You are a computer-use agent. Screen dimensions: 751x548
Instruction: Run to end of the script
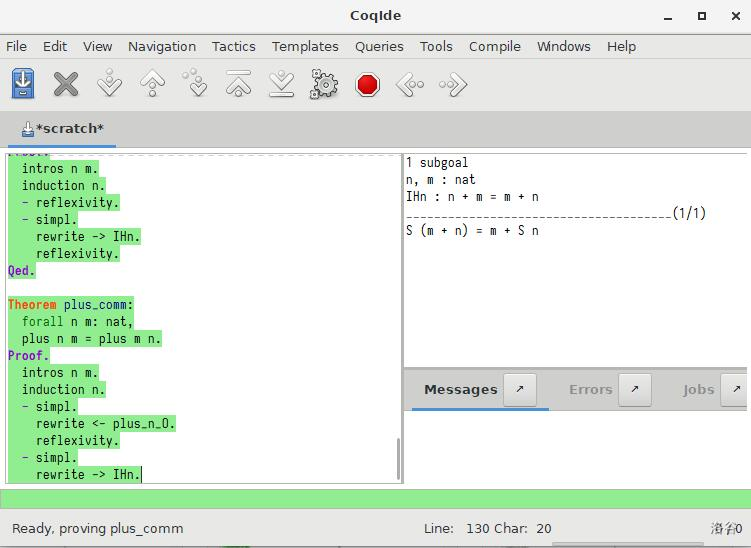pos(281,85)
